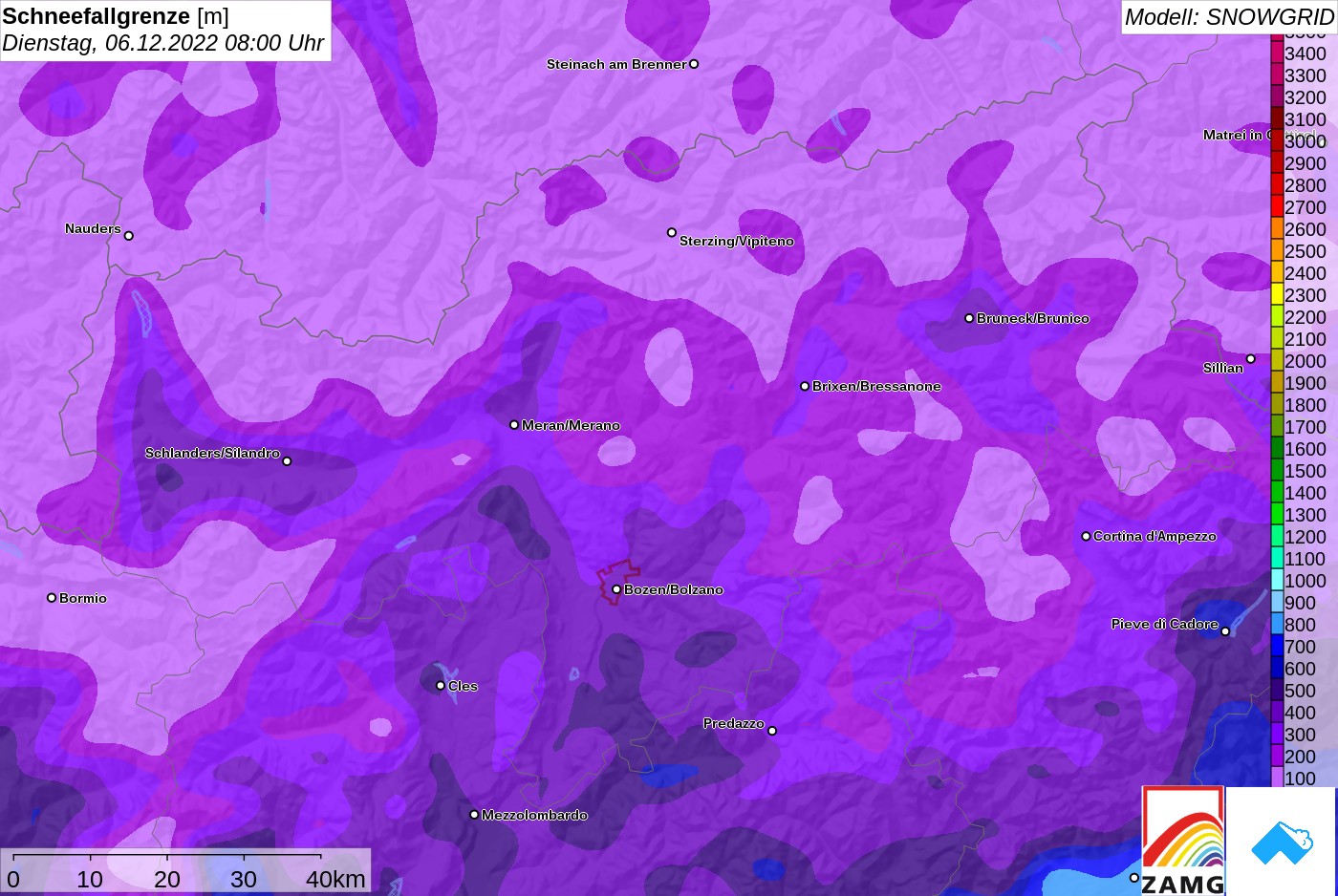This screenshot has height=896, width=1338.
Task: Click the legend value '2400'
Action: pos(1306,273)
